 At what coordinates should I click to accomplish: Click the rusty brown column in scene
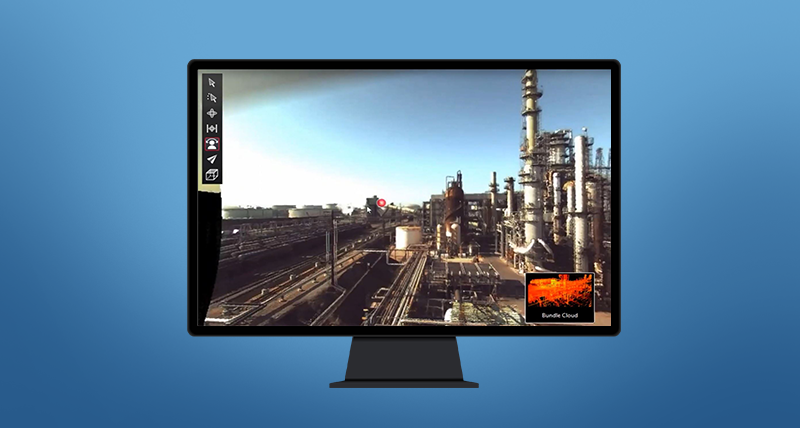coord(453,203)
